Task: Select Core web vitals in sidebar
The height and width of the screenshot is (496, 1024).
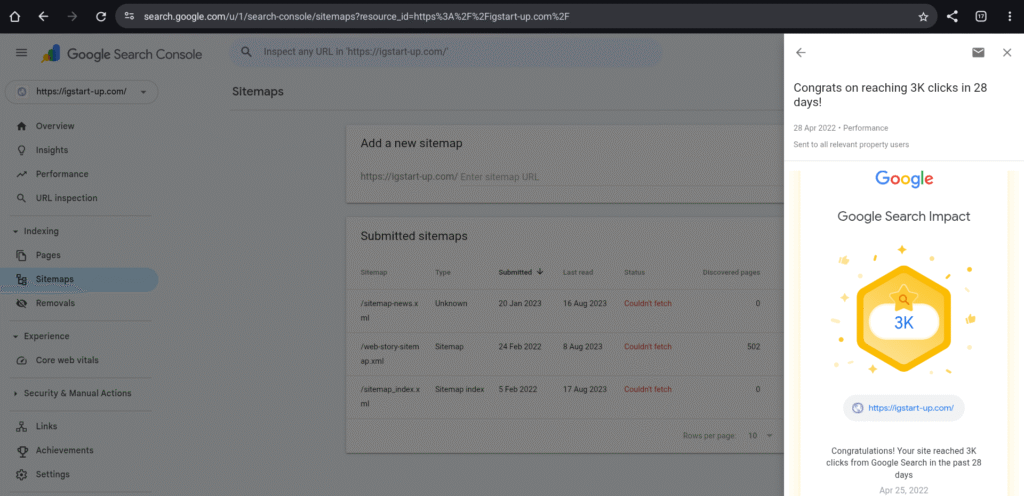Action: coord(67,360)
